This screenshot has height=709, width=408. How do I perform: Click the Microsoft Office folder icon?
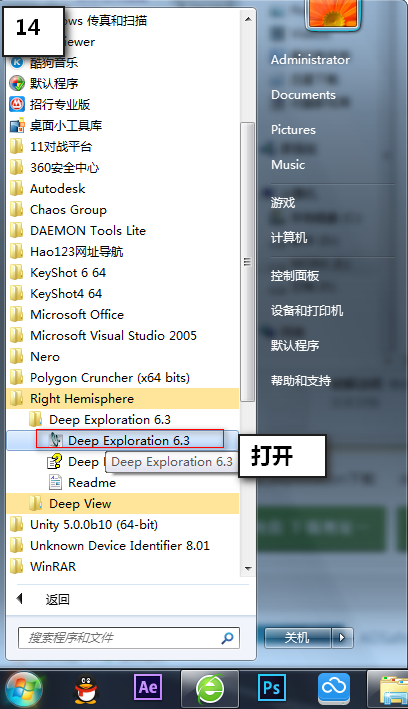click(x=17, y=314)
